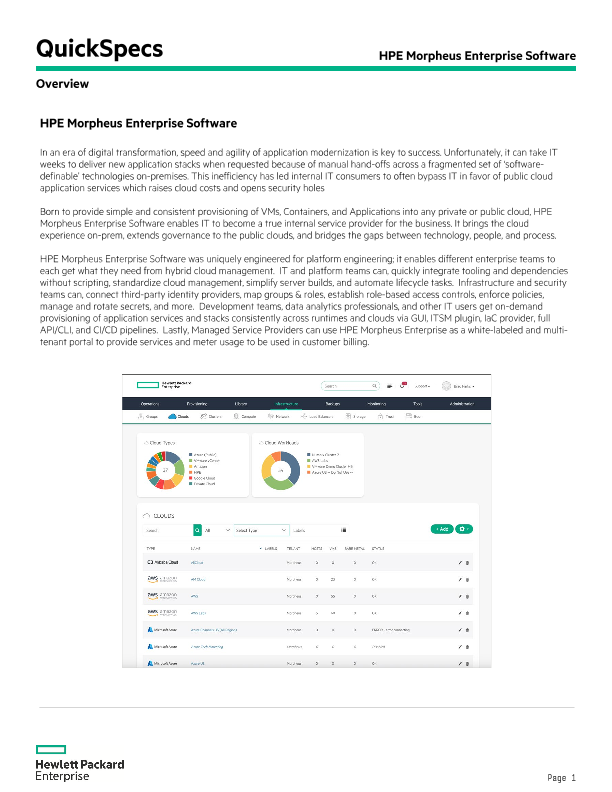Open the Administration menu in dark navbar
This screenshot has width=612, height=792.
(462, 404)
